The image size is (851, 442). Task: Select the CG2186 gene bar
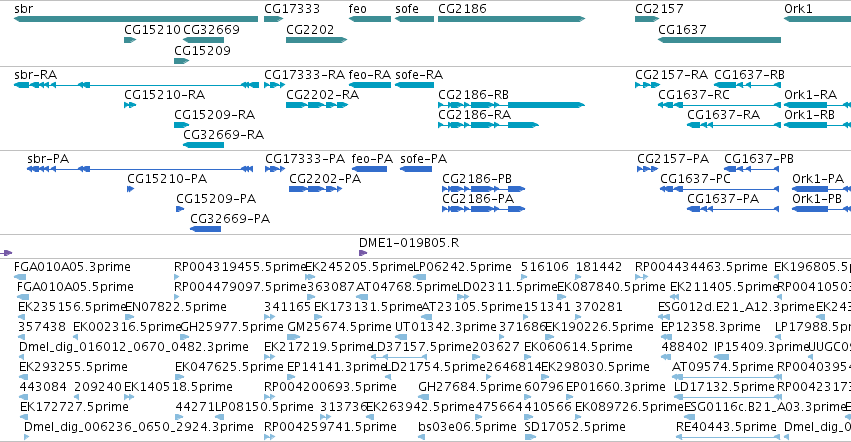(511, 19)
